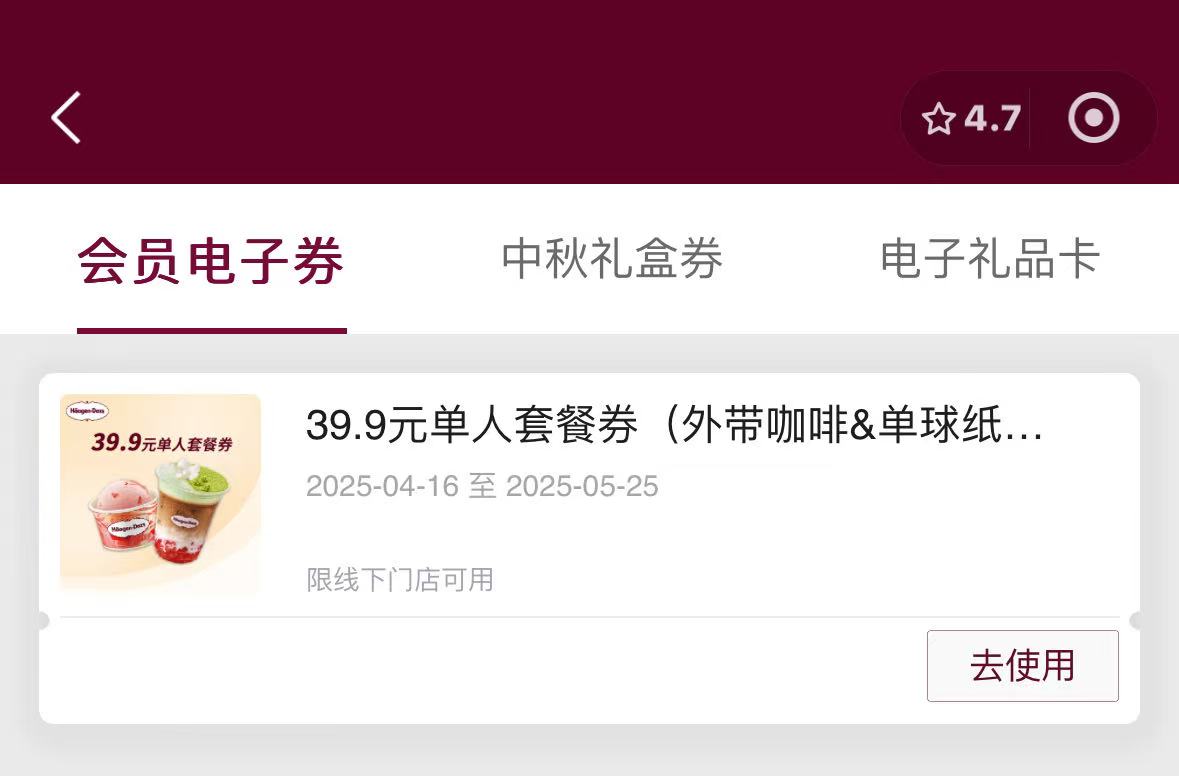Screen dimensions: 1179x776
Task: Switch to the 中秋礼盒券 tab
Action: 612,258
